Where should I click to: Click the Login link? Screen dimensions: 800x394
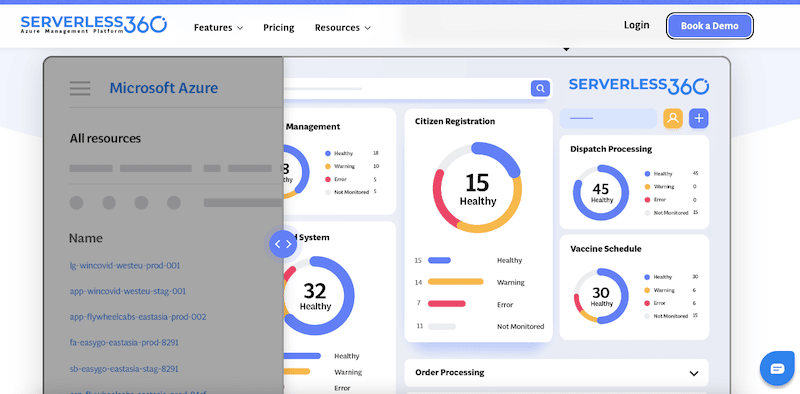[636, 25]
